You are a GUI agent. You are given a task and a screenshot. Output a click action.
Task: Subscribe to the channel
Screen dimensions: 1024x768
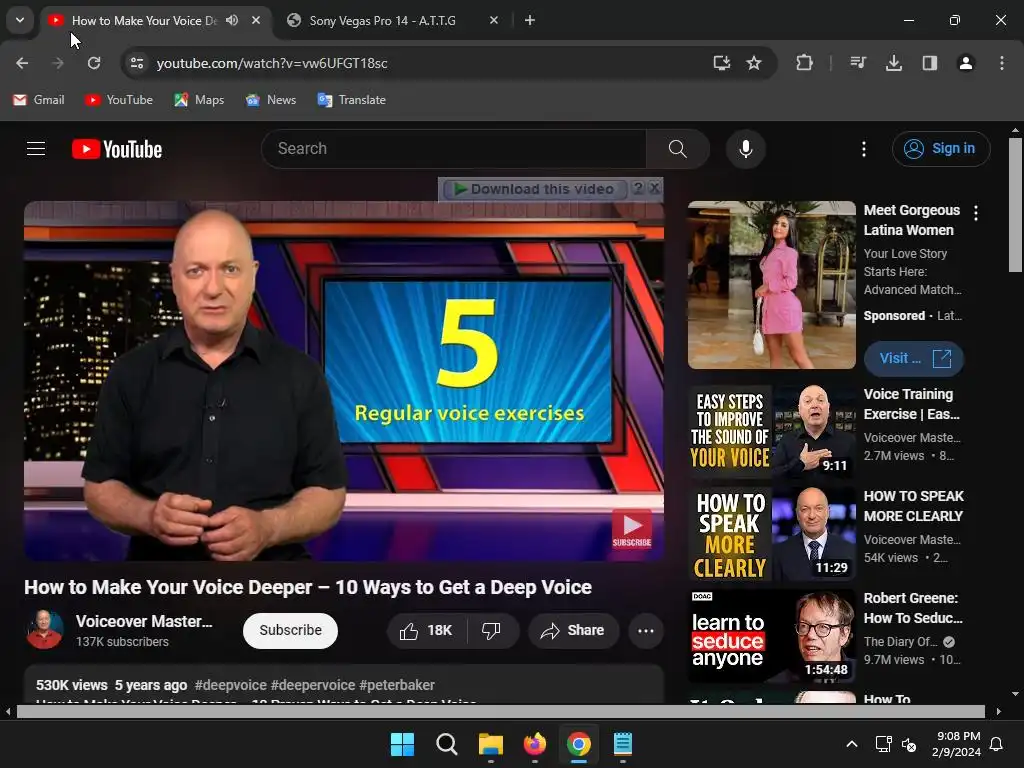291,630
